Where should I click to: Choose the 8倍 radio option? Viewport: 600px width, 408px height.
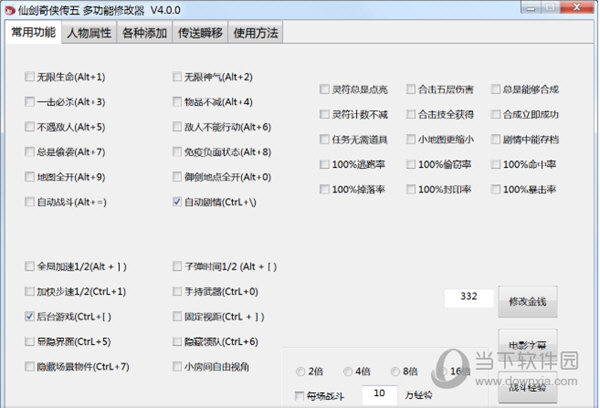pyautogui.click(x=395, y=371)
